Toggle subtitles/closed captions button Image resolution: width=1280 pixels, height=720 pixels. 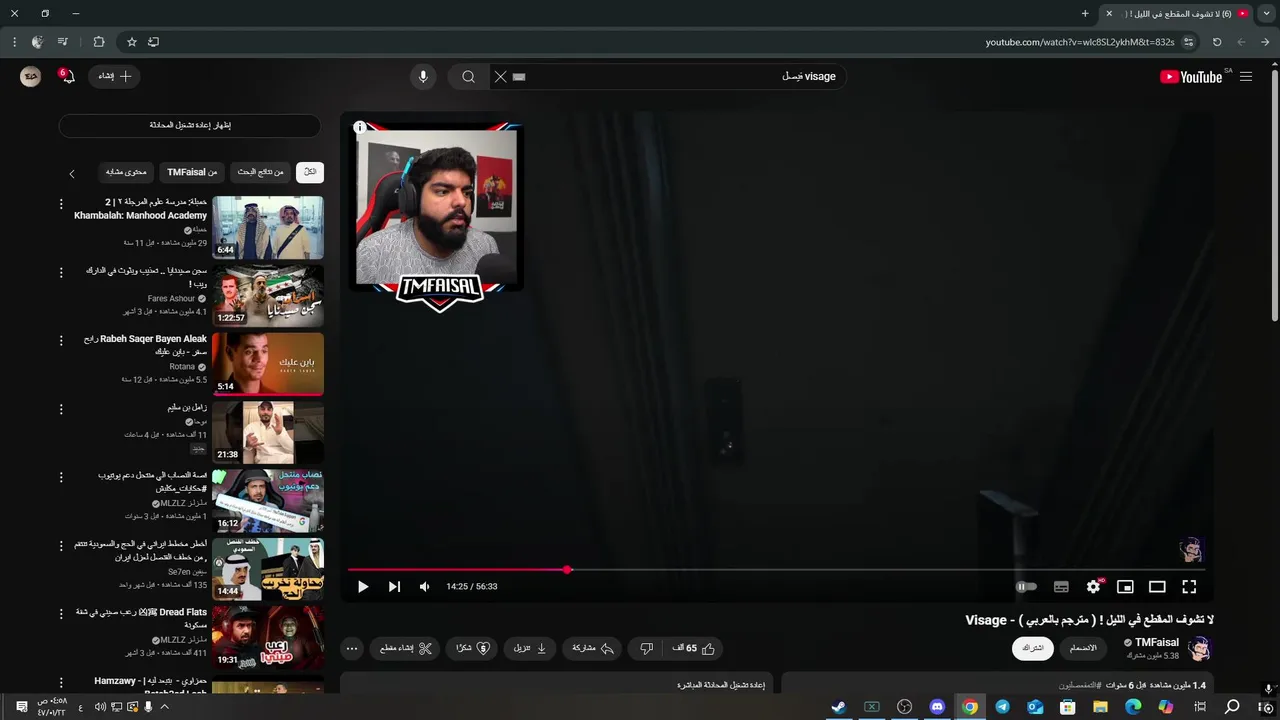[1061, 587]
